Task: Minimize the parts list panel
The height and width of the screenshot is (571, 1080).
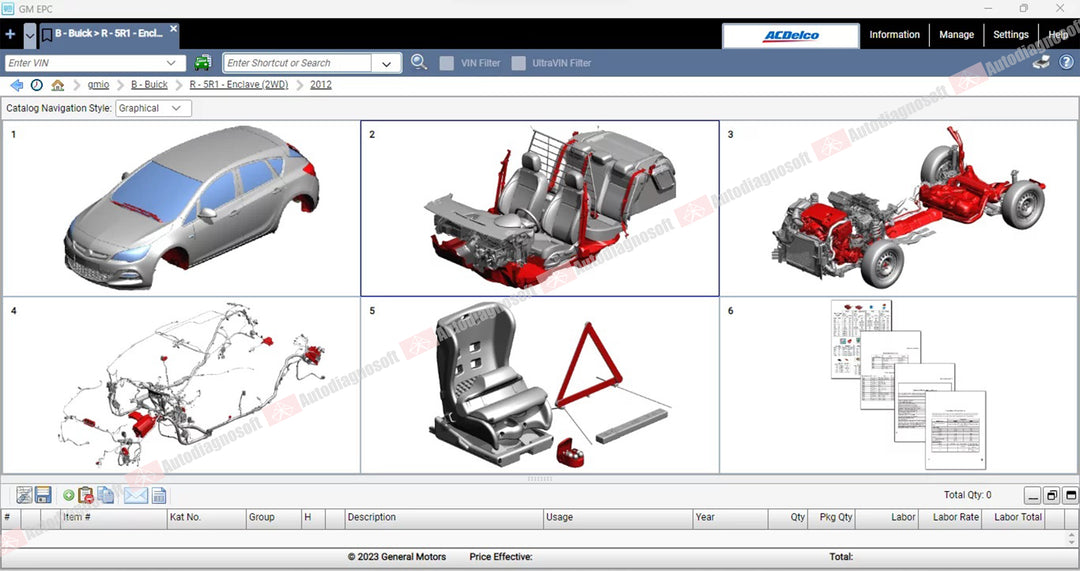Action: click(1032, 495)
